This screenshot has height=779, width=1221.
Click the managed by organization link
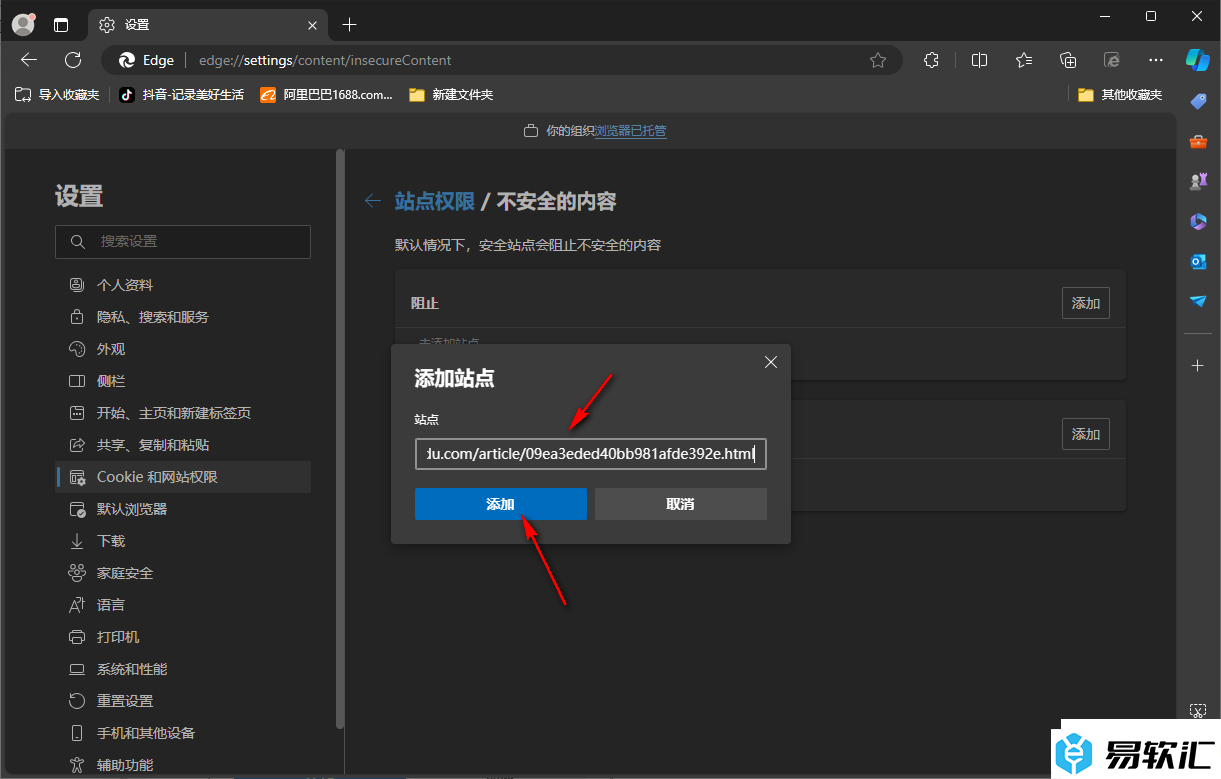[x=630, y=131]
